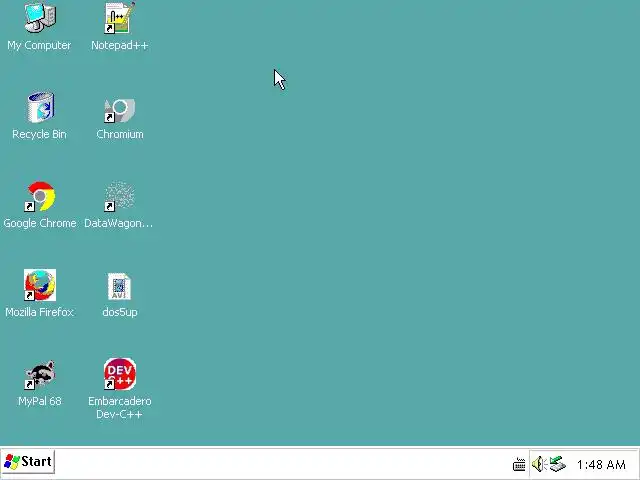Select the Chromium shortcut icon

[x=119, y=110]
